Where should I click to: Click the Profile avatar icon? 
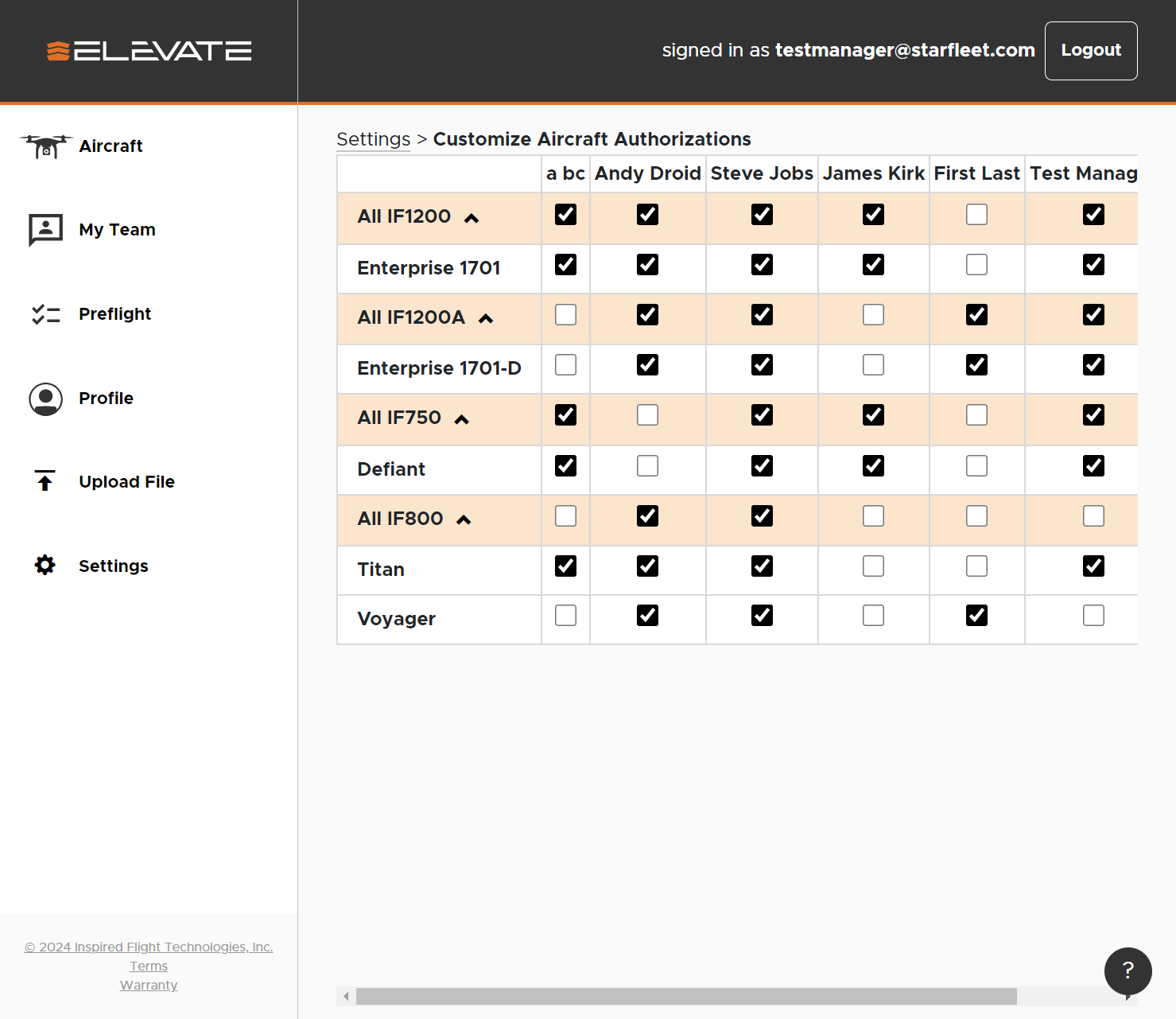(x=46, y=399)
